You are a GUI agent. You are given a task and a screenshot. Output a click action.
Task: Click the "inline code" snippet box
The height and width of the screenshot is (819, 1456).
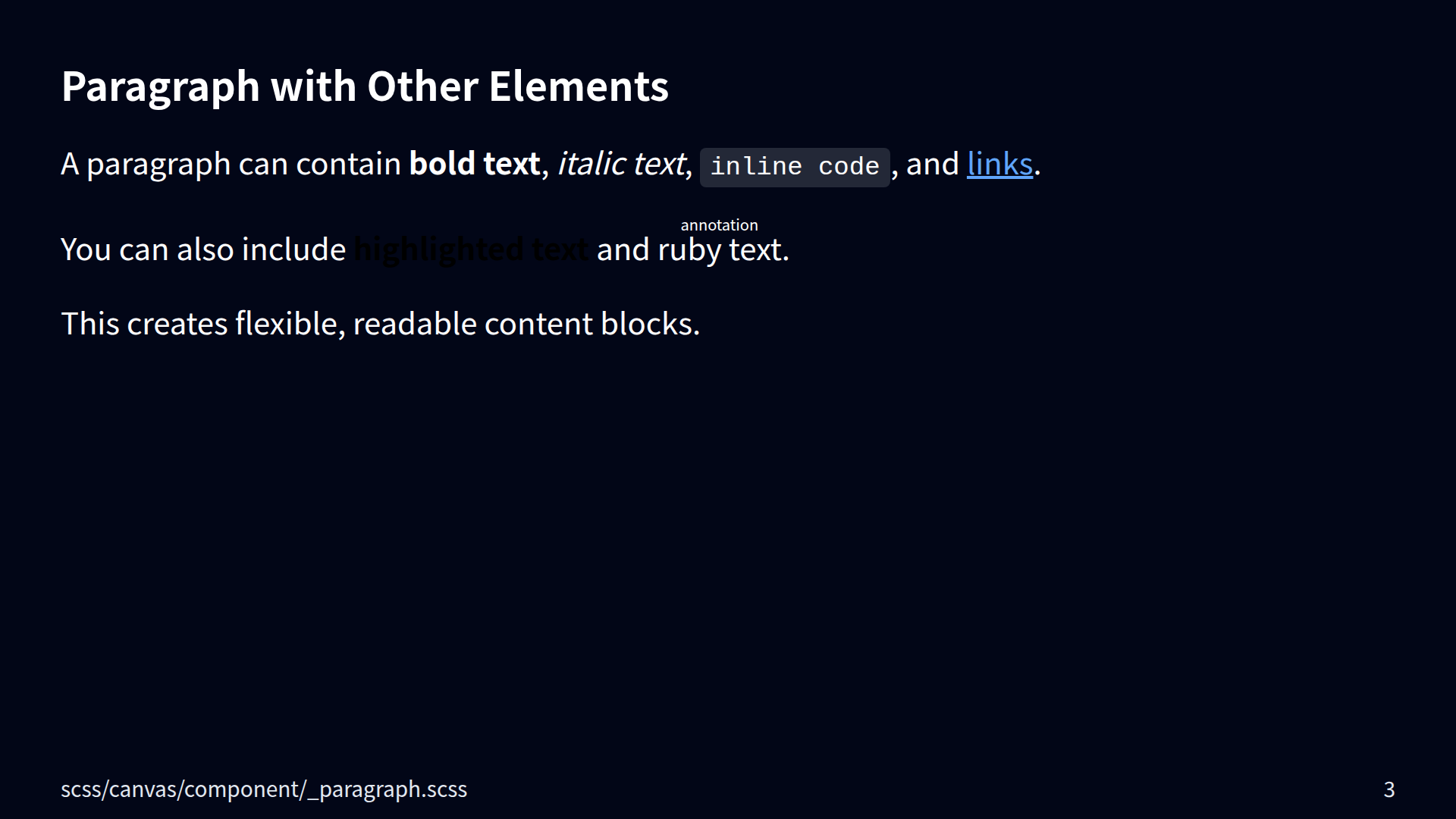(x=794, y=167)
